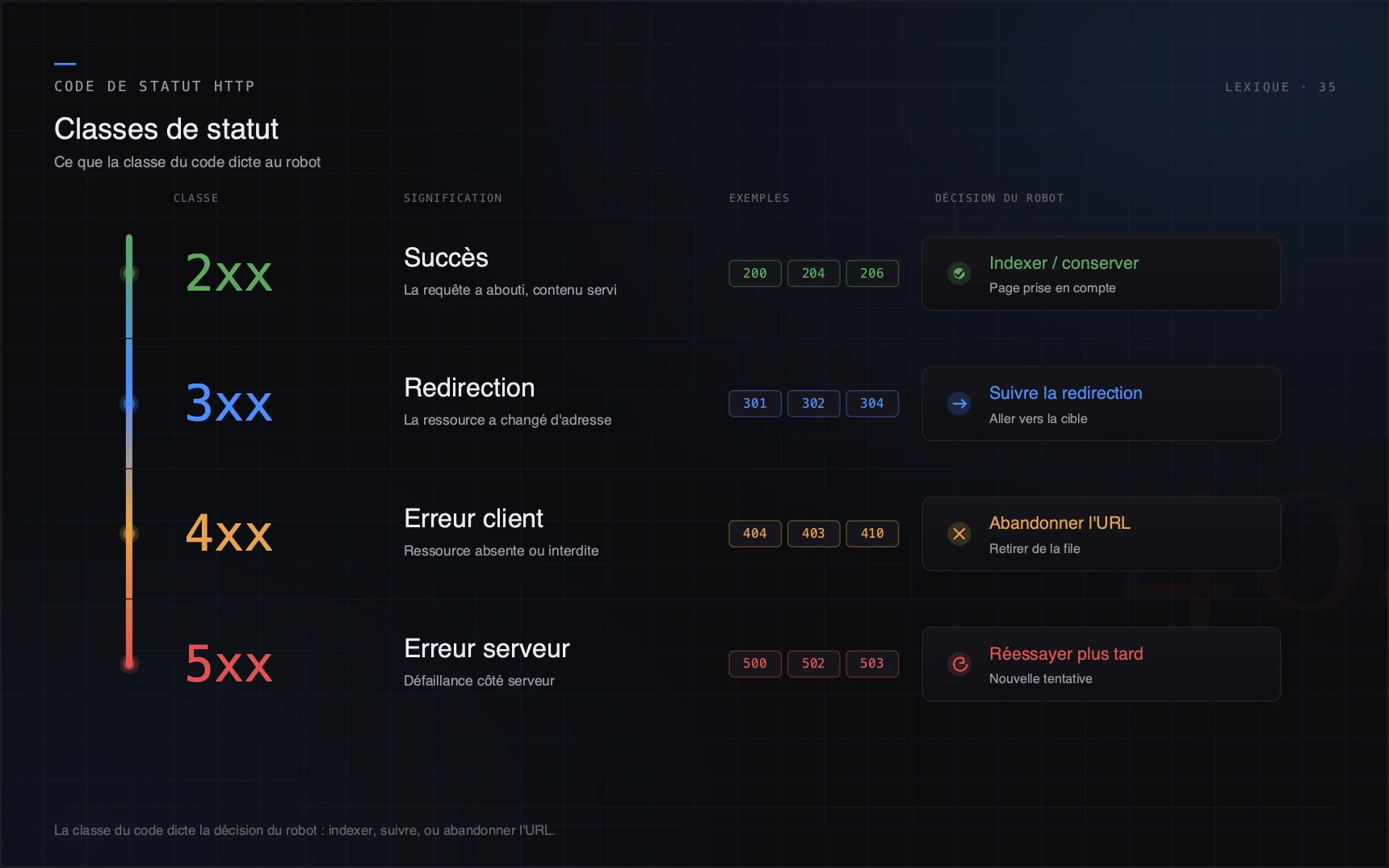Image resolution: width=1389 pixels, height=868 pixels.
Task: Click the 'Retirer de la file' subtitle
Action: tap(1034, 548)
